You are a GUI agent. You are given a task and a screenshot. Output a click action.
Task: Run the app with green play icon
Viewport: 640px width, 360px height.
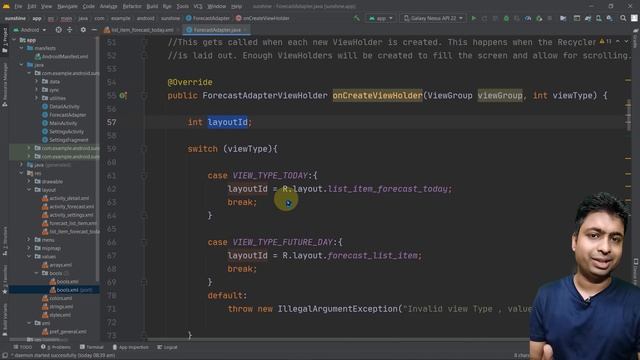473,18
